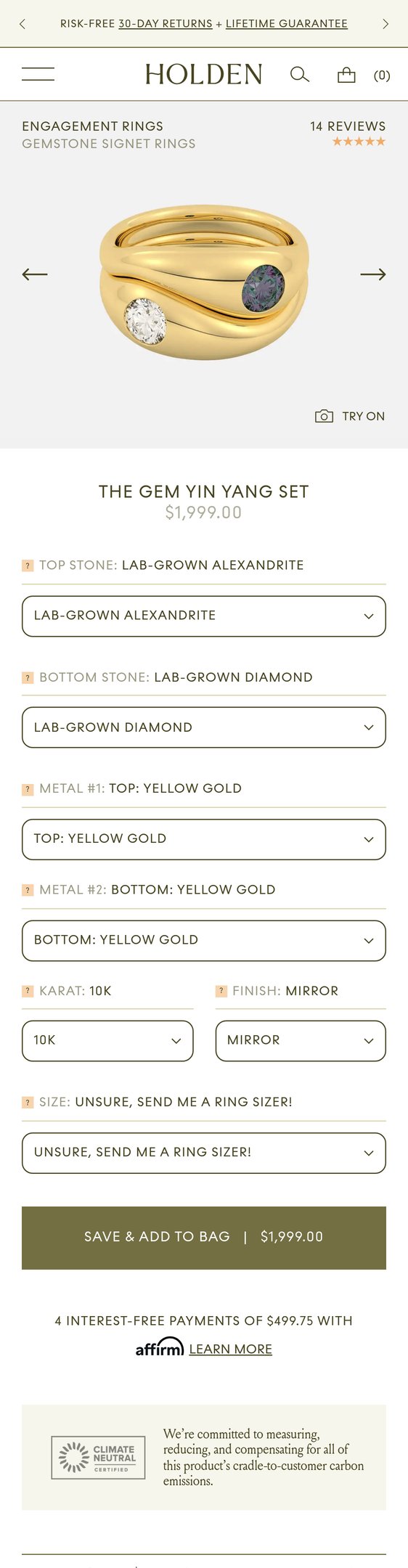The image size is (408, 1568).
Task: Show the previous ring image
Action: coord(35,274)
